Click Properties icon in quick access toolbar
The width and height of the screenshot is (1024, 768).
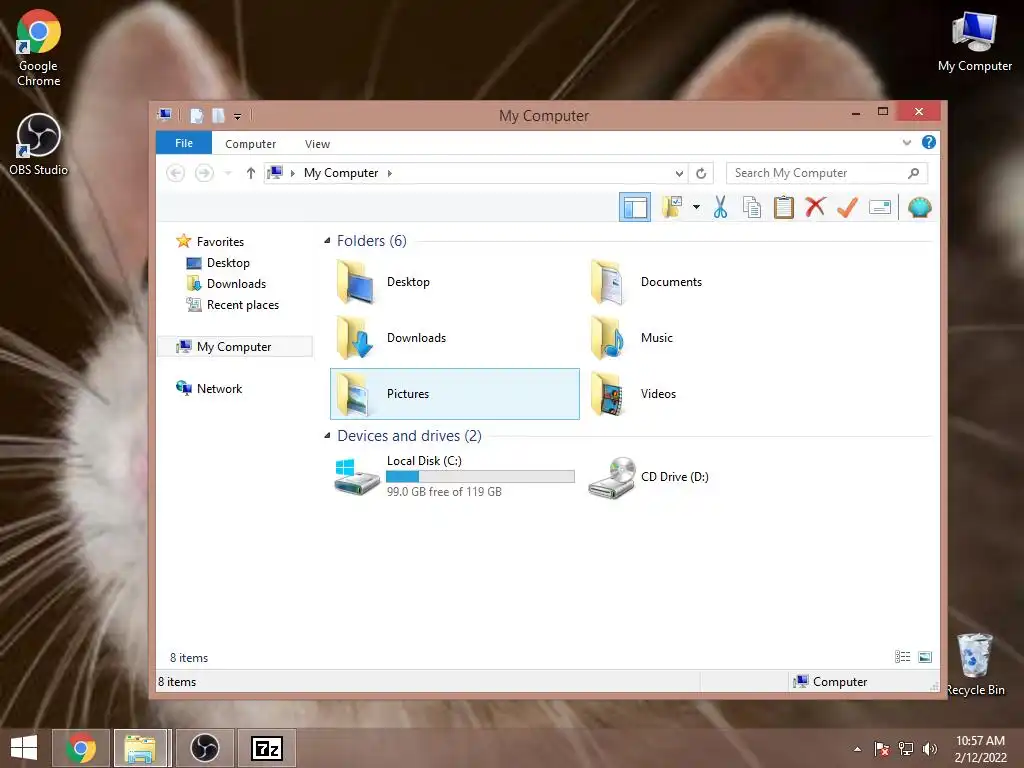point(197,116)
